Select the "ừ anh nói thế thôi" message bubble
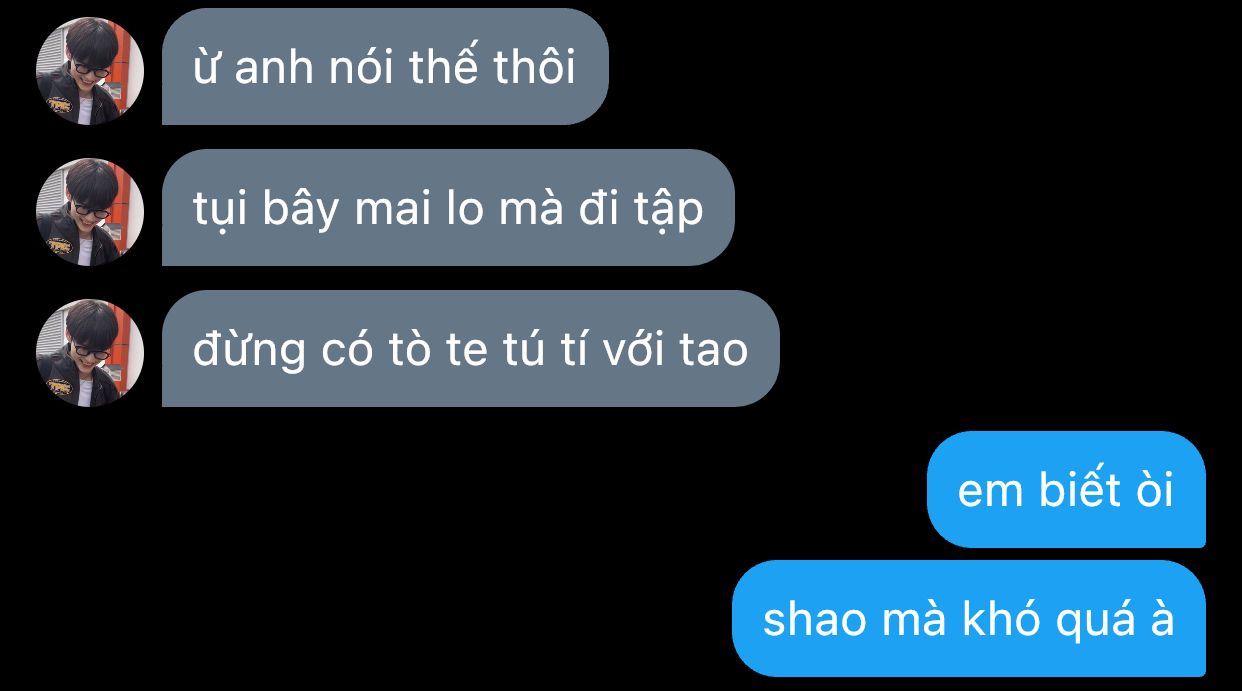This screenshot has height=691, width=1242. coord(385,66)
